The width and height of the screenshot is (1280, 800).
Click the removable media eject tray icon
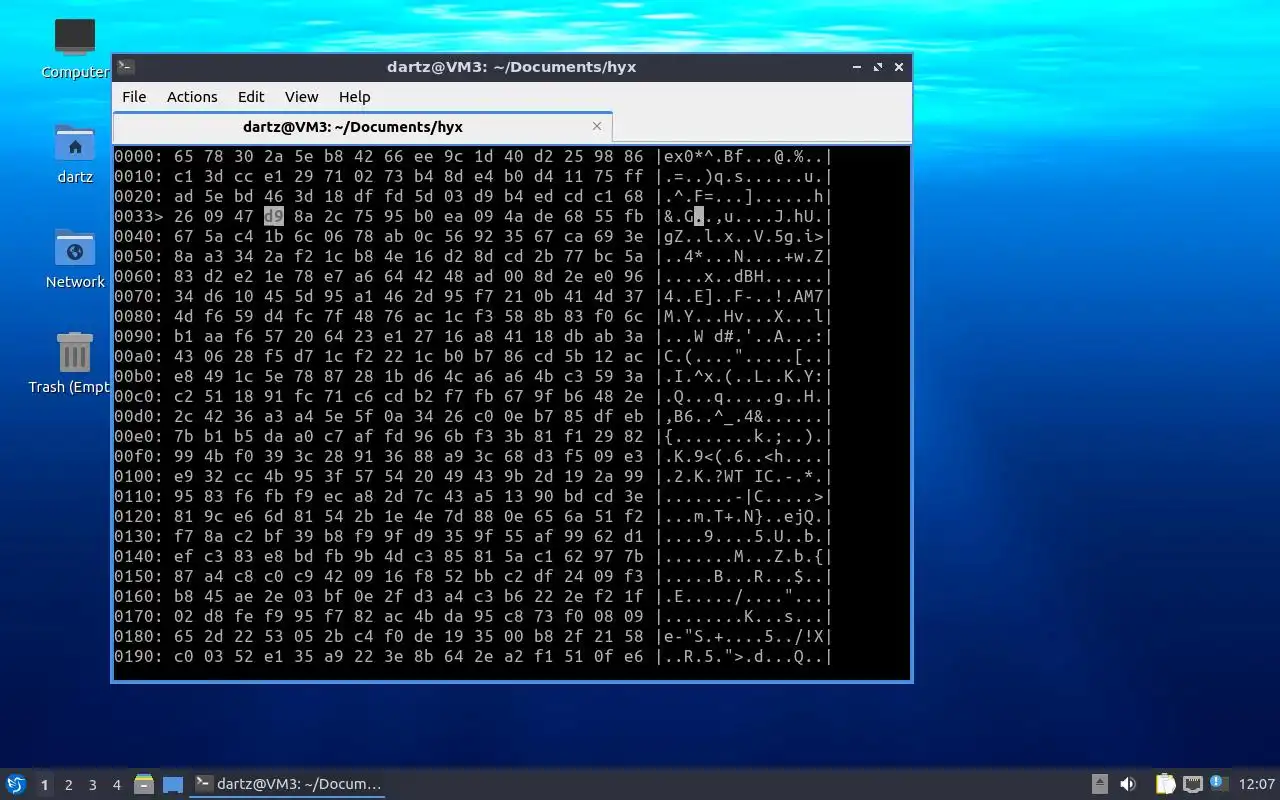(1099, 784)
